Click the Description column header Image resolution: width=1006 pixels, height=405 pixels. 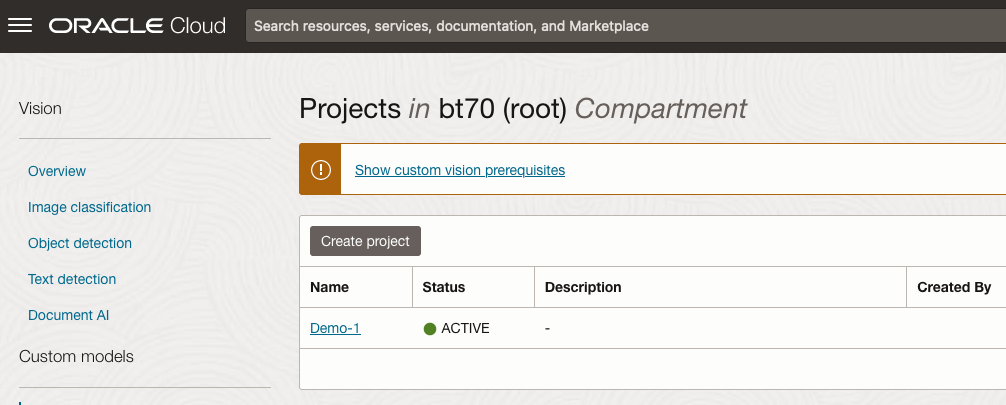[x=583, y=287]
